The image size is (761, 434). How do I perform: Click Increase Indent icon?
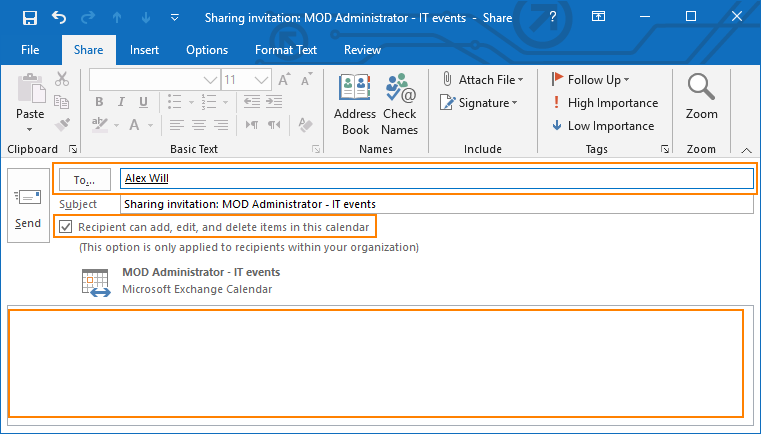pos(274,102)
